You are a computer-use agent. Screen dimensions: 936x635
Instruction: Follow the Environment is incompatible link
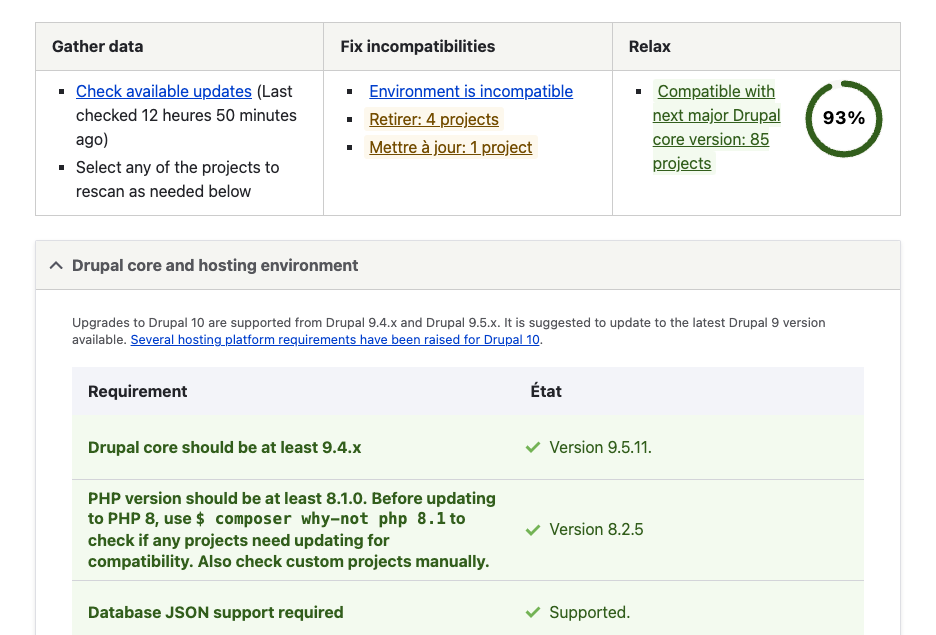(x=471, y=91)
